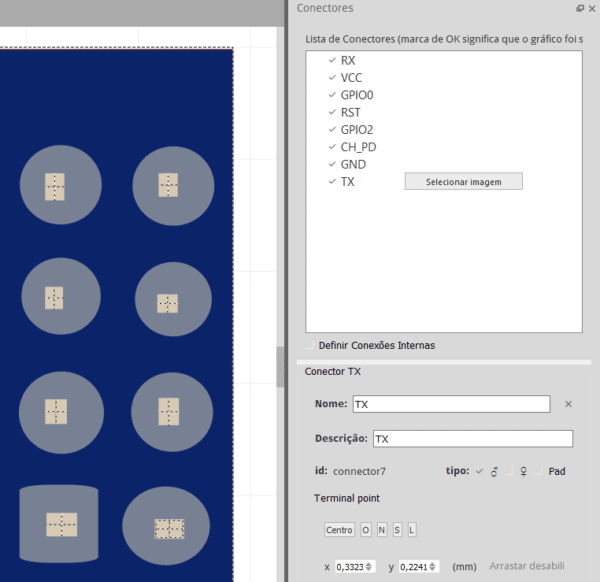The width and height of the screenshot is (600, 582).
Task: Click the L terminal point button
Action: click(x=412, y=530)
